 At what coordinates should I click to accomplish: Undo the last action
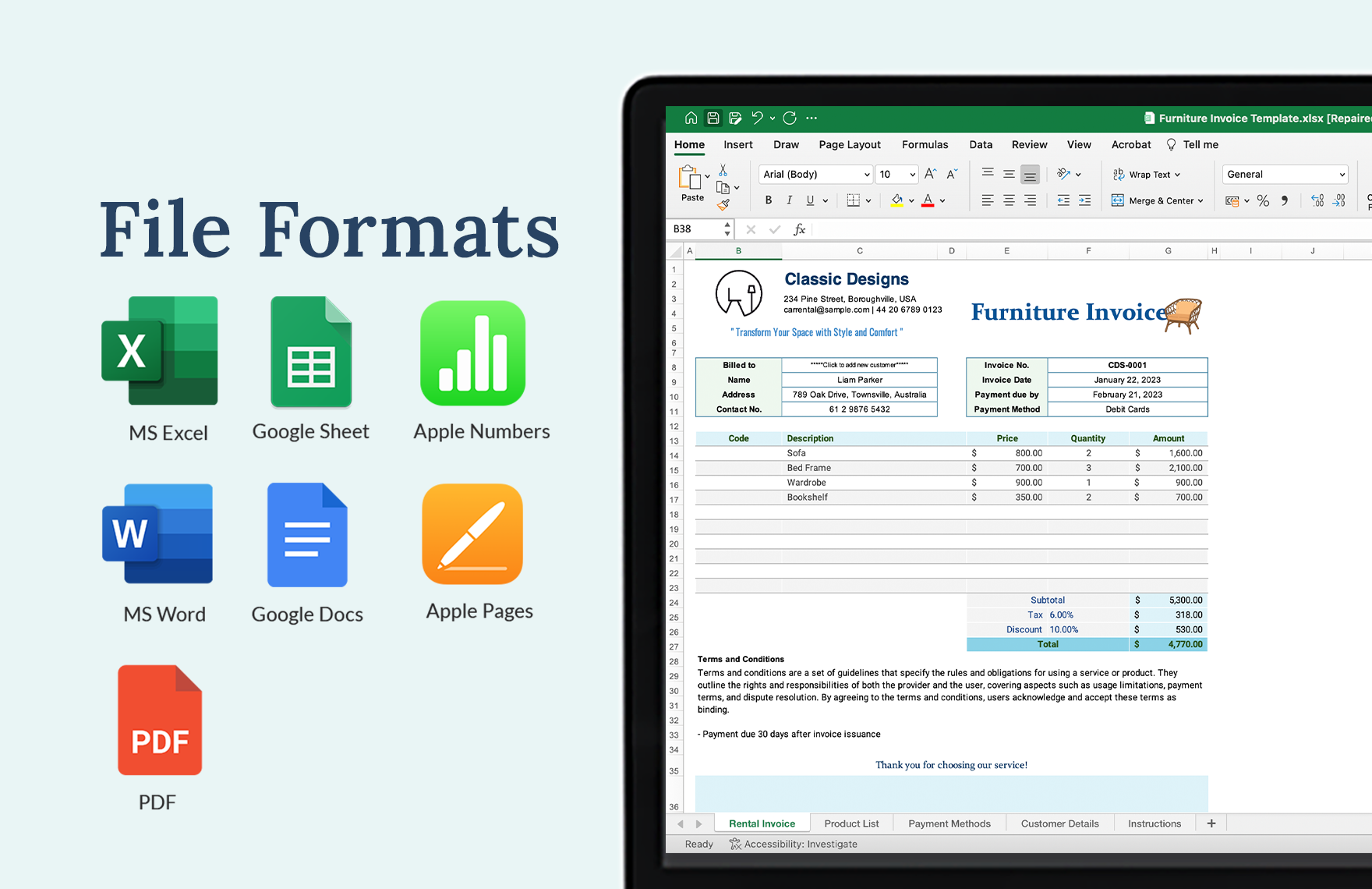(x=757, y=118)
